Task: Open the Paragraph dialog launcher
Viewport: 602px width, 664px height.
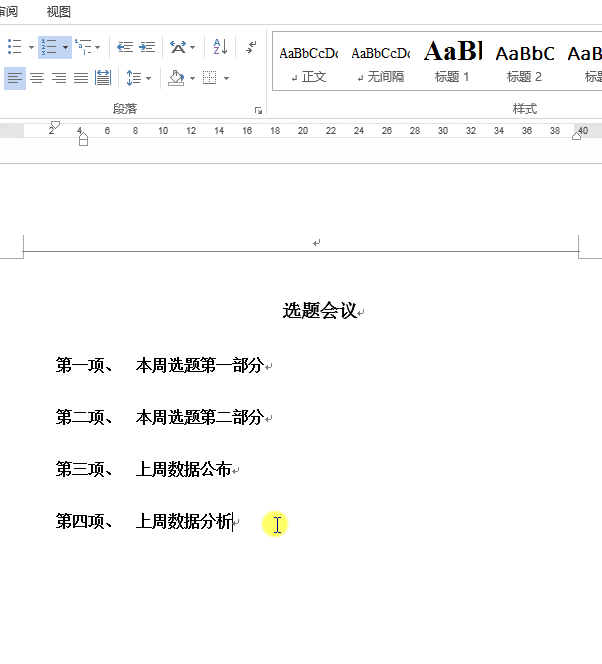Action: tap(258, 111)
